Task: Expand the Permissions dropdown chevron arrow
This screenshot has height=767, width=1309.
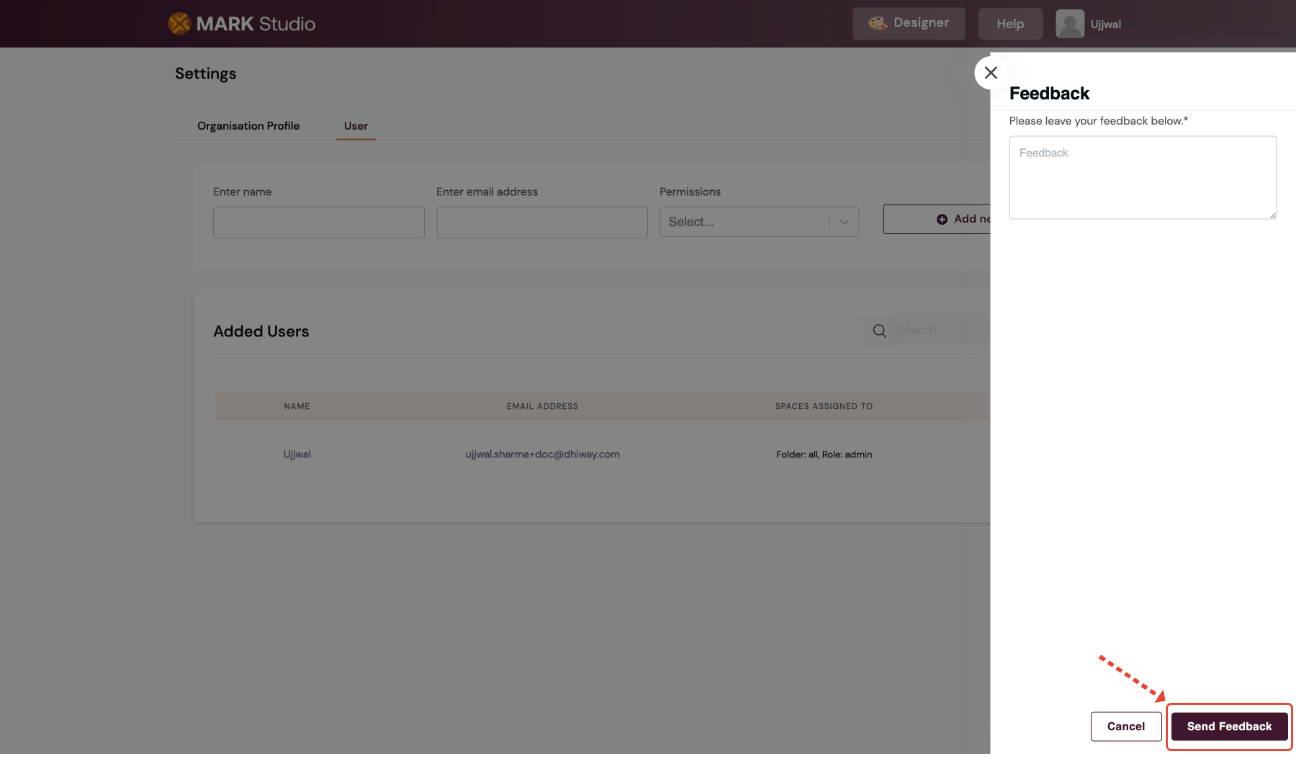Action: click(844, 222)
